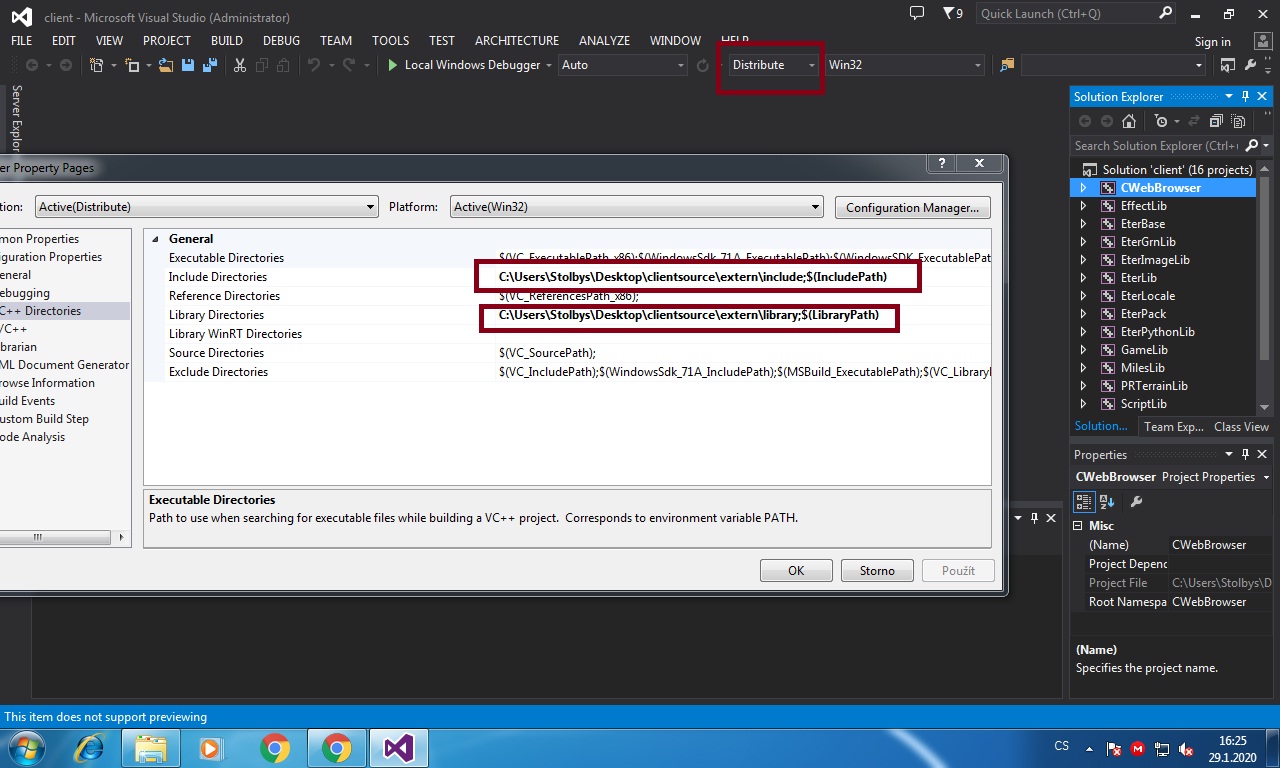Click the Save icon in toolbar
The height and width of the screenshot is (768, 1280).
click(188, 65)
